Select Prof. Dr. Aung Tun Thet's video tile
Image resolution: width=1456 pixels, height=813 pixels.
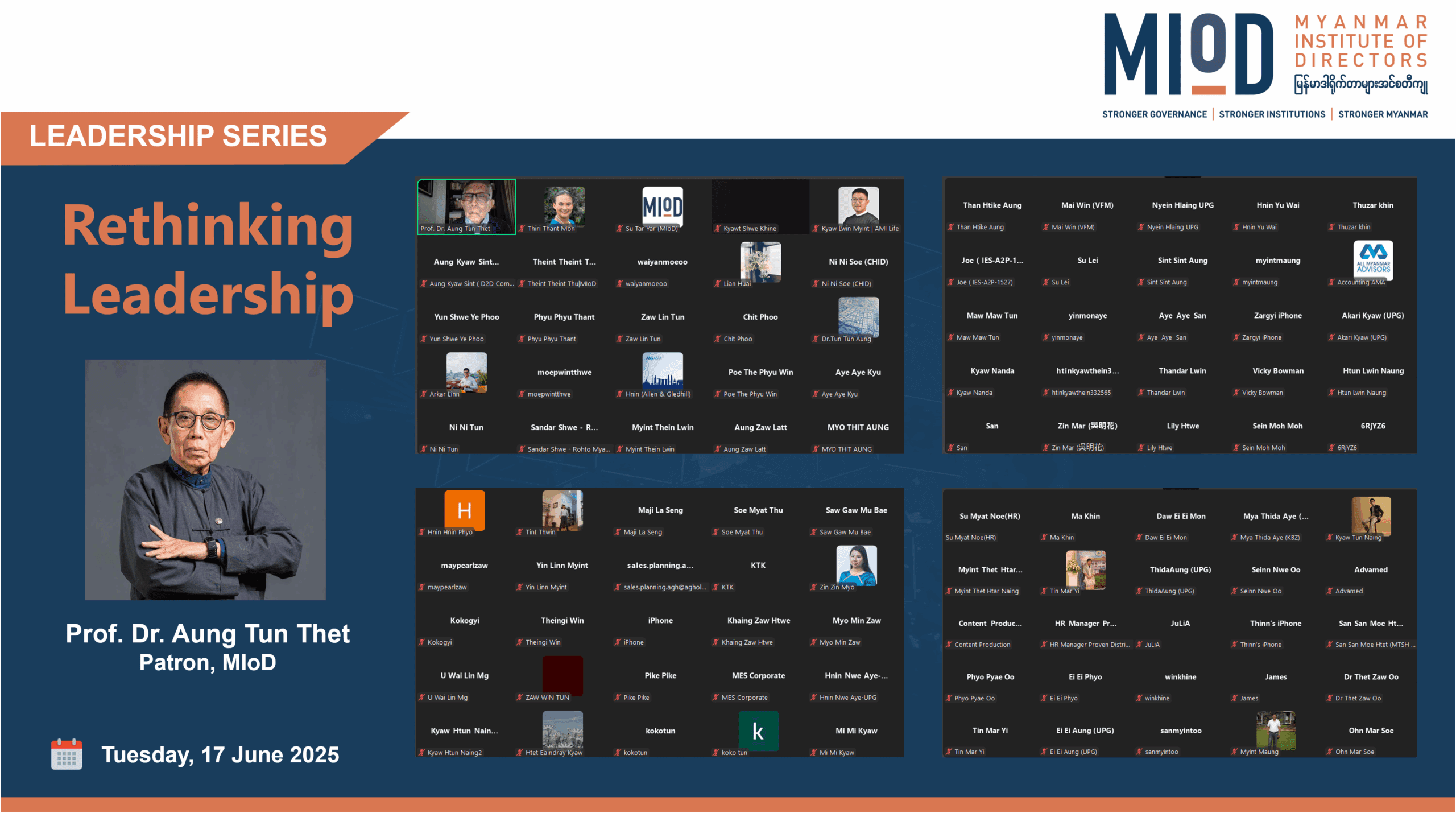466,206
